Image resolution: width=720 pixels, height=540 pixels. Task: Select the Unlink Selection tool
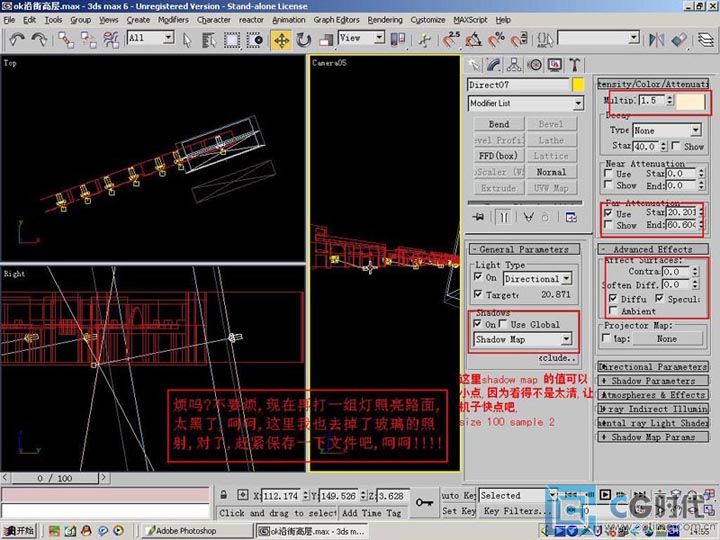(88, 40)
